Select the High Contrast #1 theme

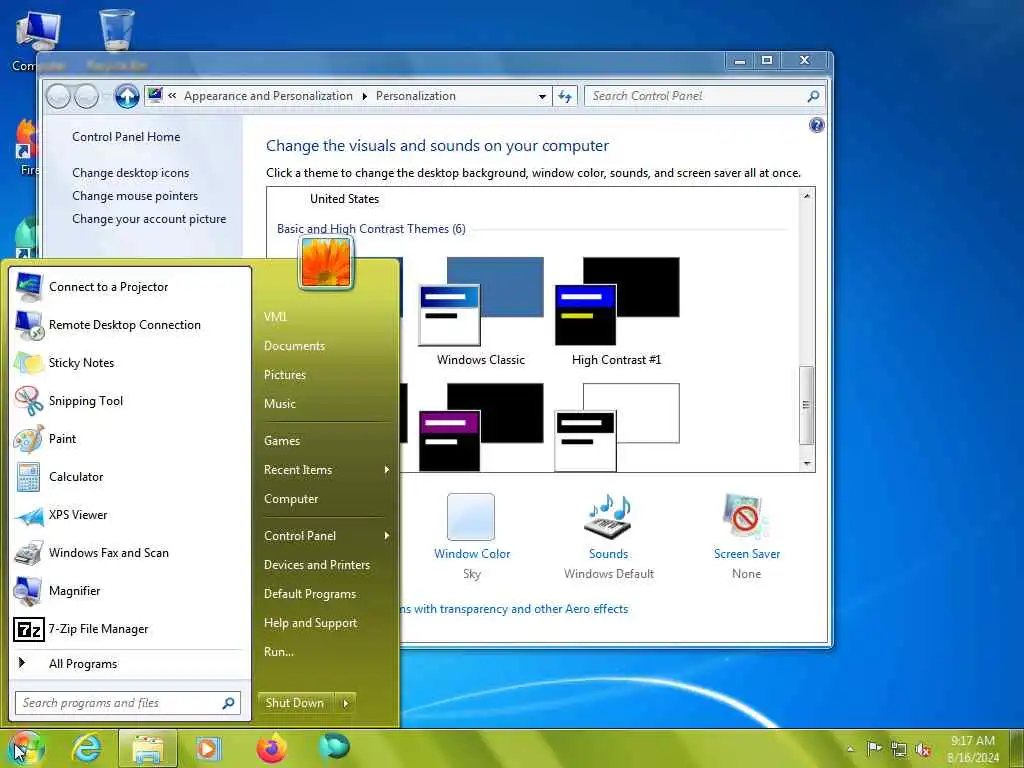617,311
